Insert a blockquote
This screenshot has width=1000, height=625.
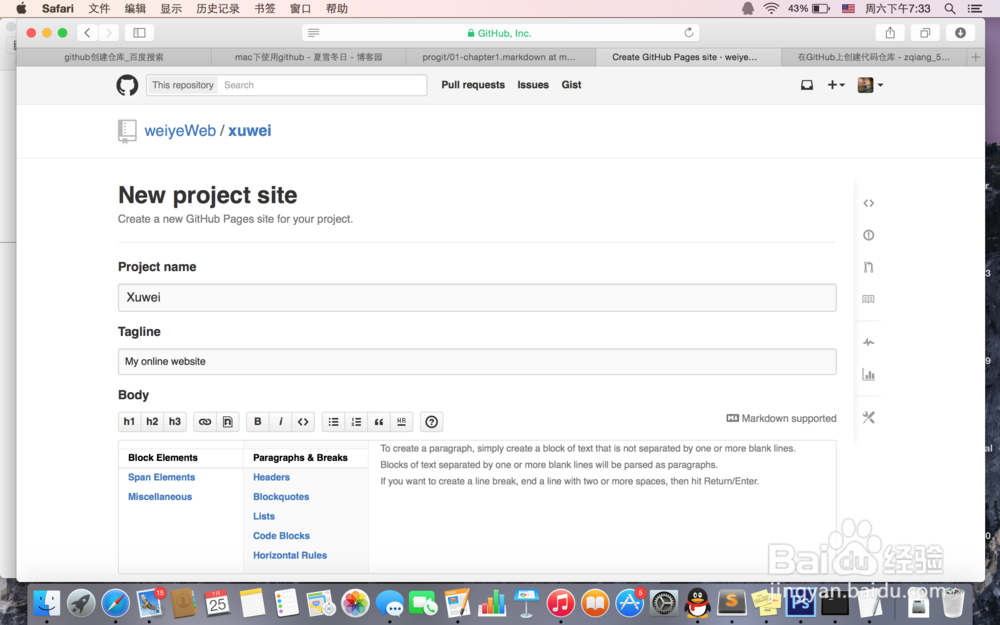379,422
